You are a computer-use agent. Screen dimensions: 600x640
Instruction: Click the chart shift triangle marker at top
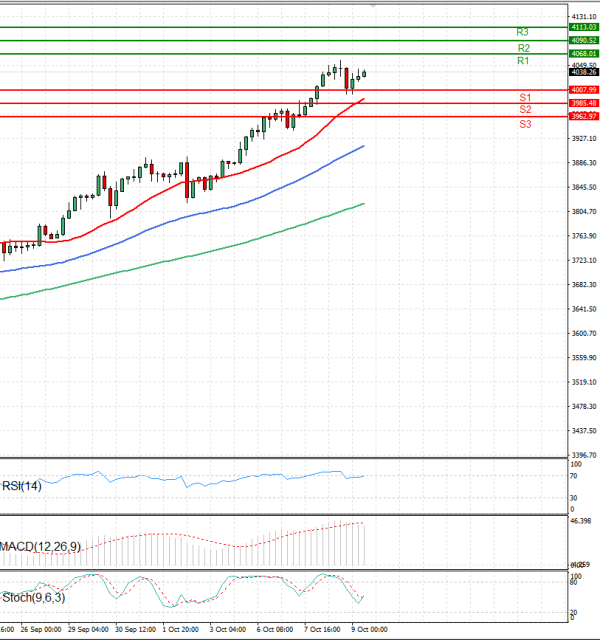click(373, 5)
